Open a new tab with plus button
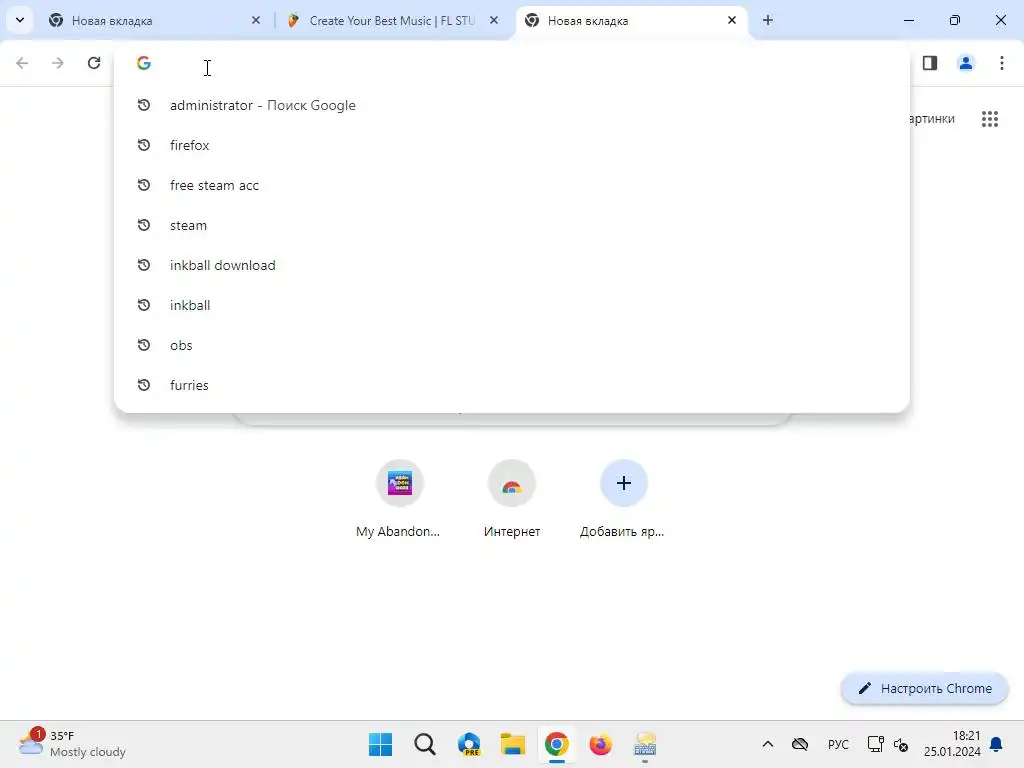Viewport: 1024px width, 768px height. pos(768,21)
